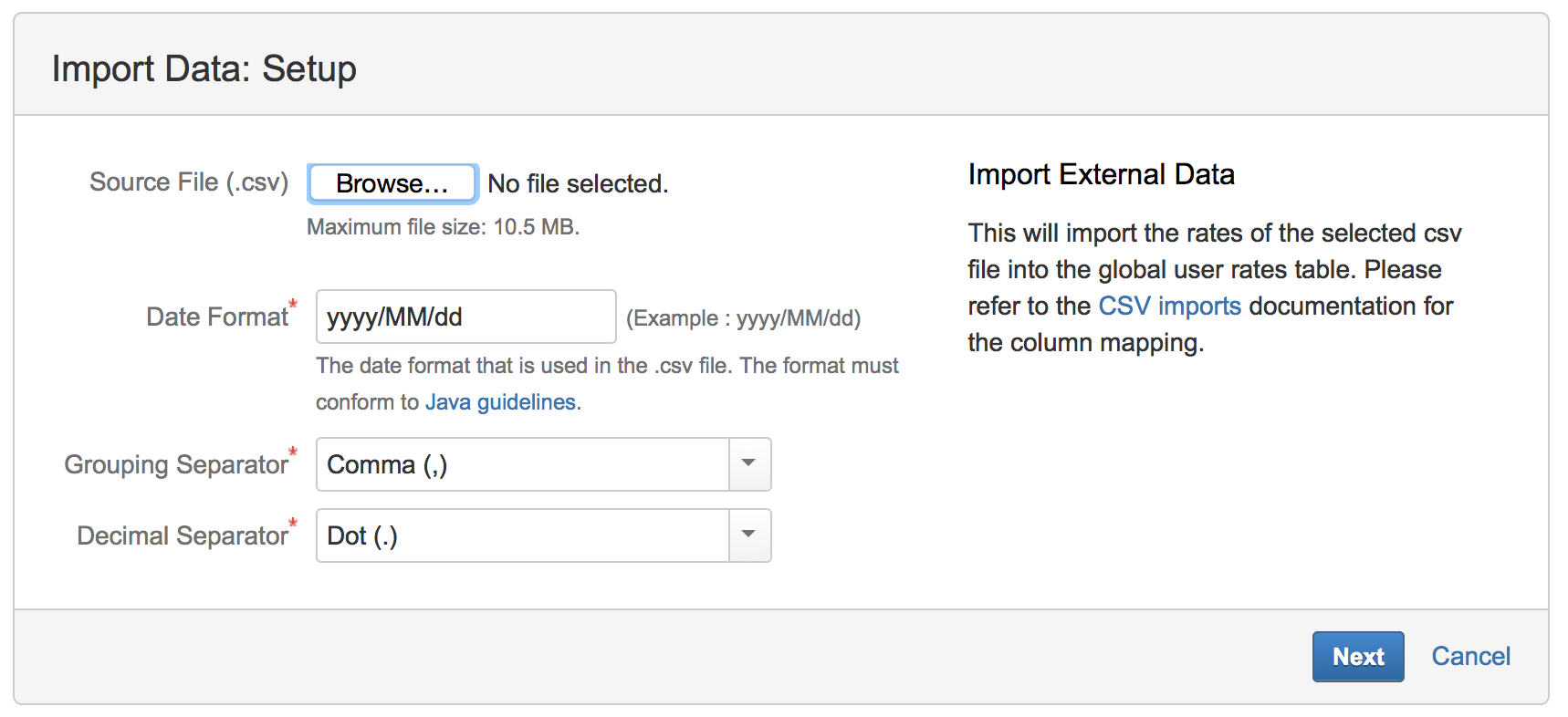Open the Java guidelines link
The image size is (1568, 717).
coord(500,402)
